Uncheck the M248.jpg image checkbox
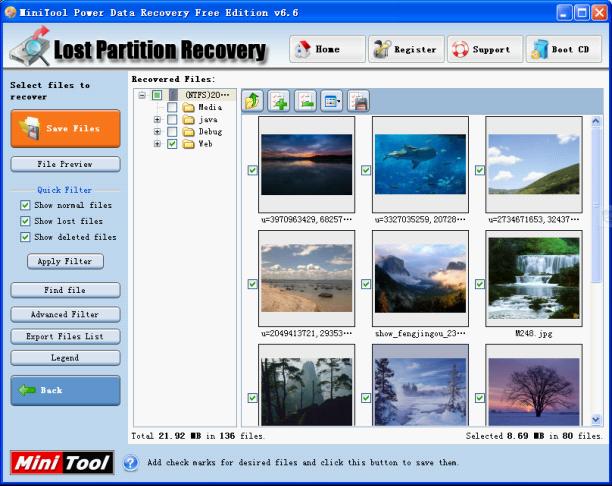 click(x=480, y=284)
